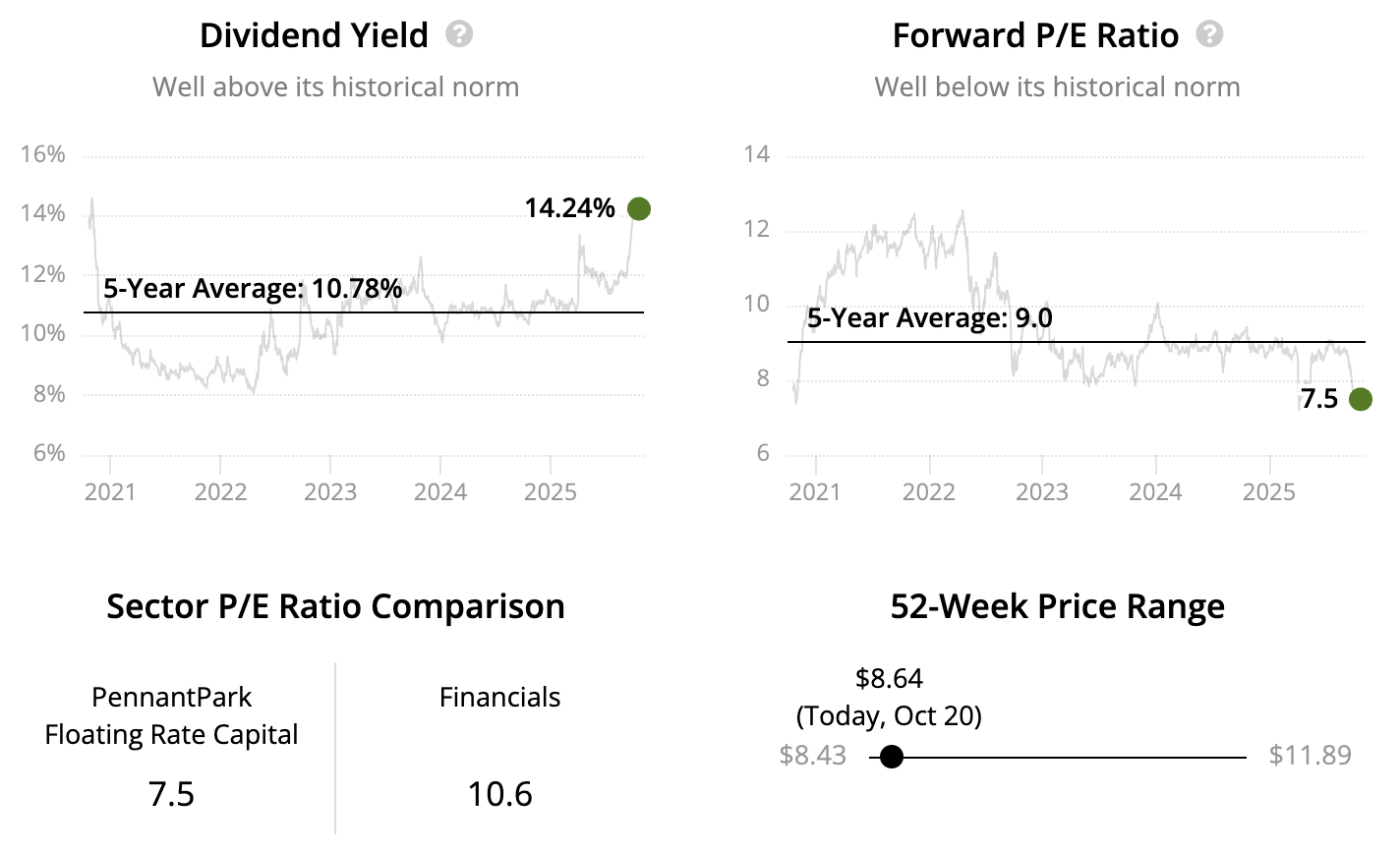The height and width of the screenshot is (851, 1400).
Task: Click the $8.64 today's price label
Action: 889,679
